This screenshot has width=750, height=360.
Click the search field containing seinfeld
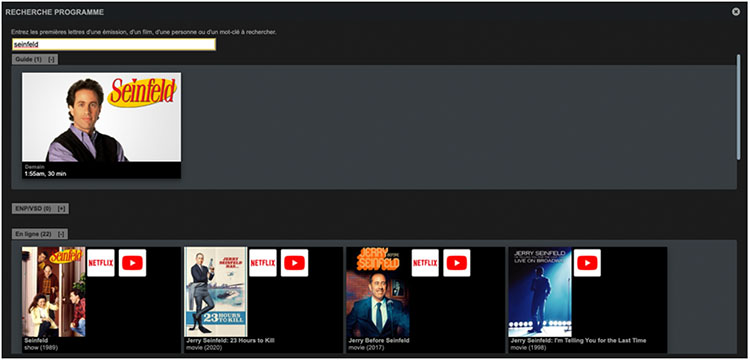[x=114, y=44]
